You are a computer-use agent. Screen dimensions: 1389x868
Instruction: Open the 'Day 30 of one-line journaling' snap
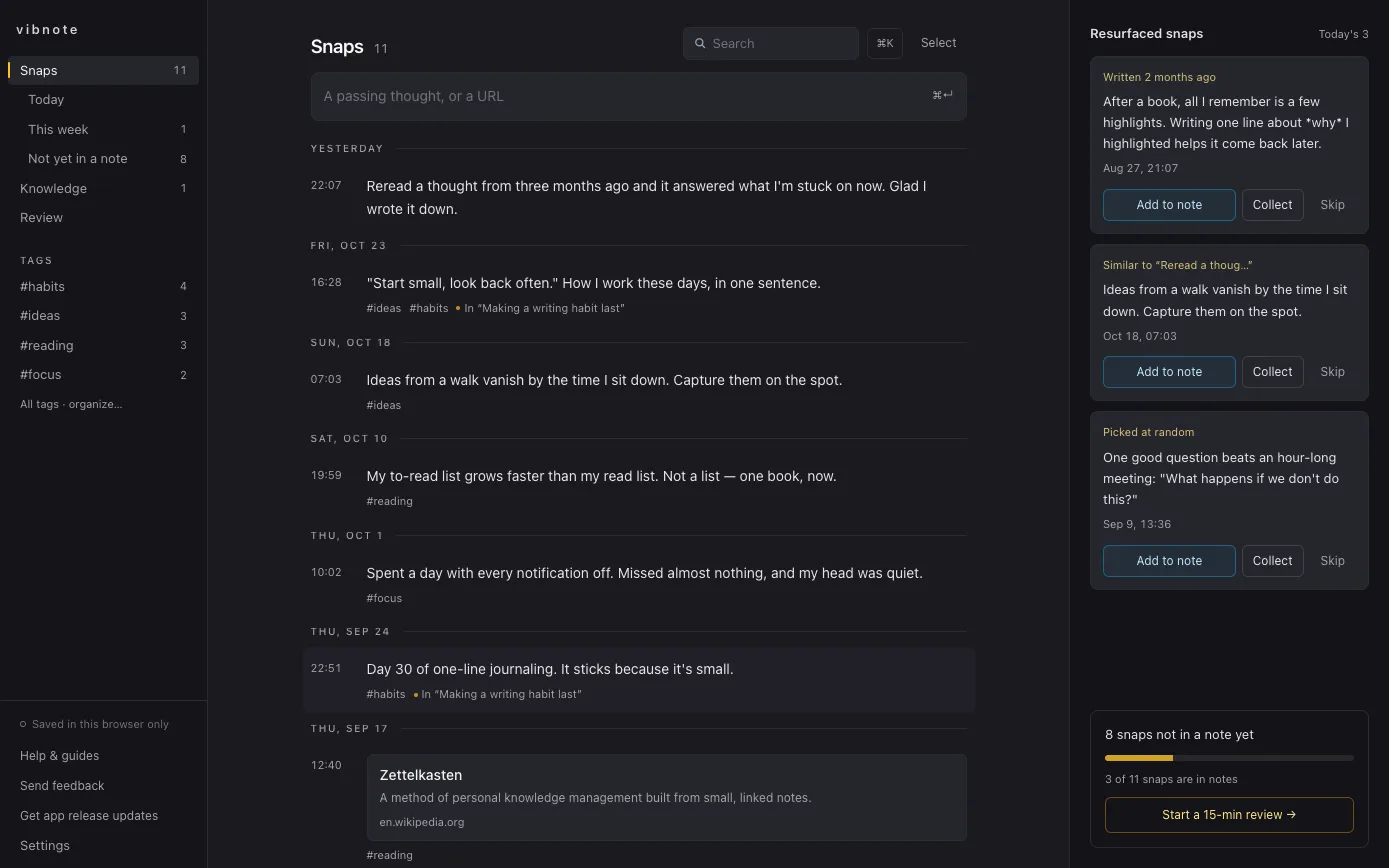638,680
